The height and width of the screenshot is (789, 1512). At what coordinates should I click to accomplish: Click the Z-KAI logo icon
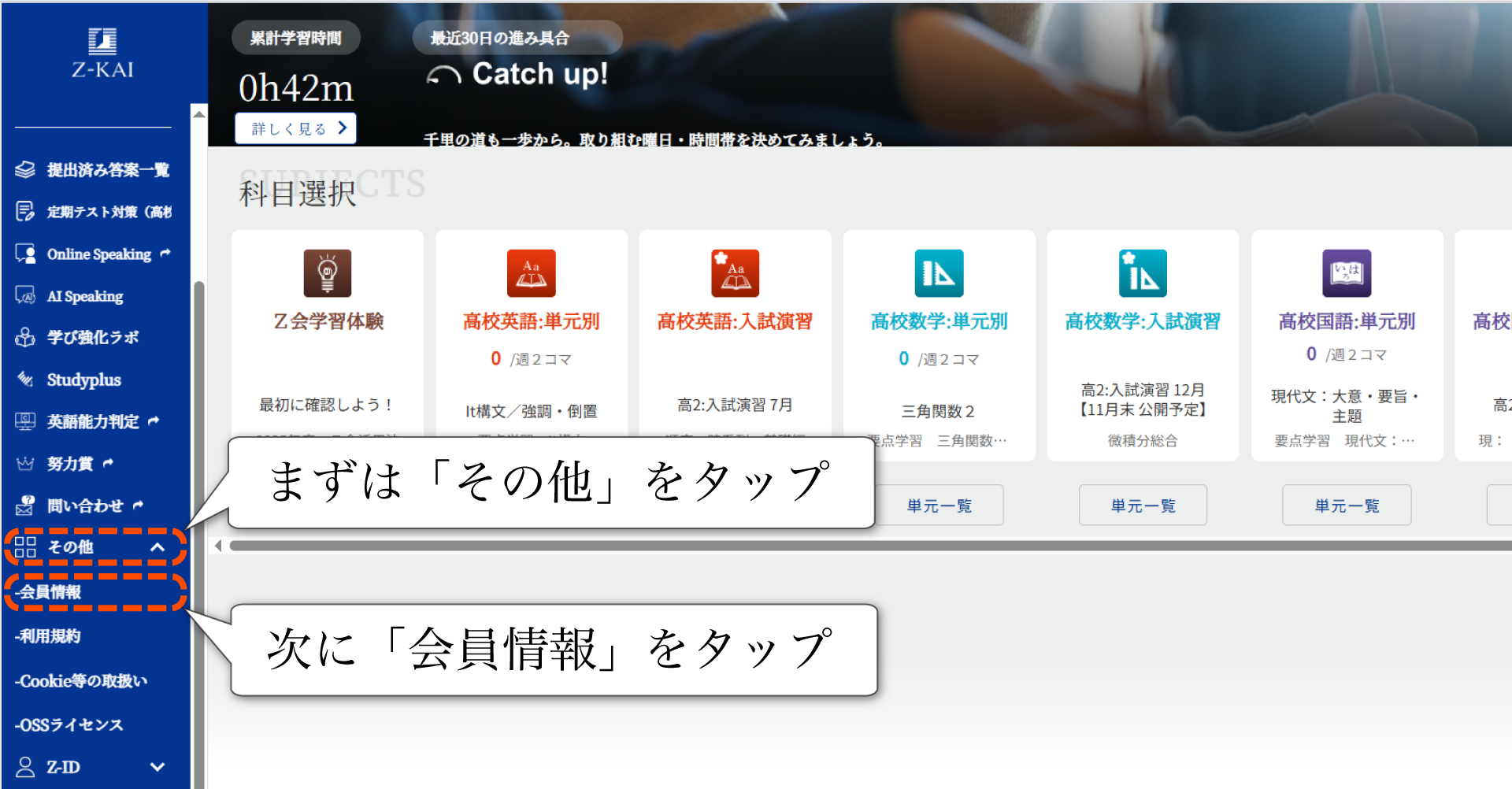102,42
